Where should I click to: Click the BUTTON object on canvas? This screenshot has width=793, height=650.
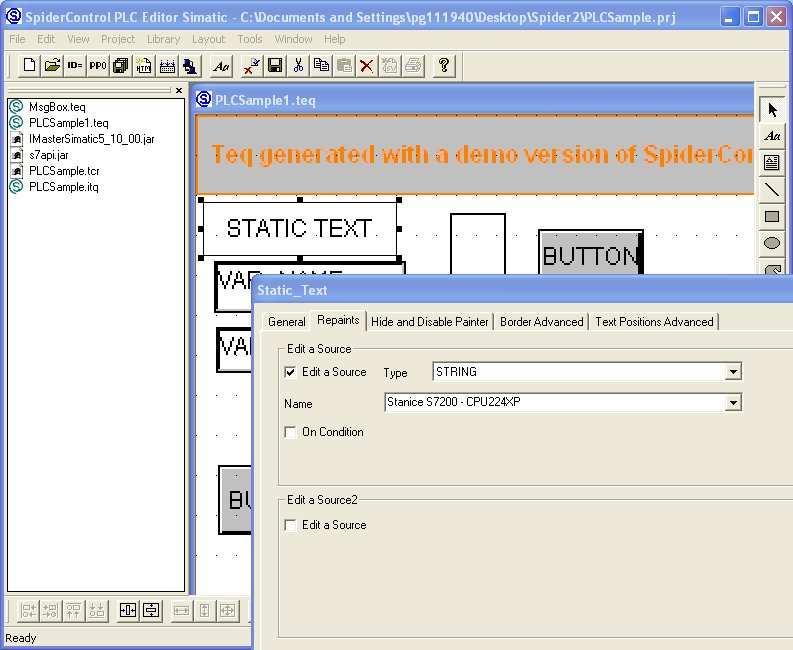(591, 254)
